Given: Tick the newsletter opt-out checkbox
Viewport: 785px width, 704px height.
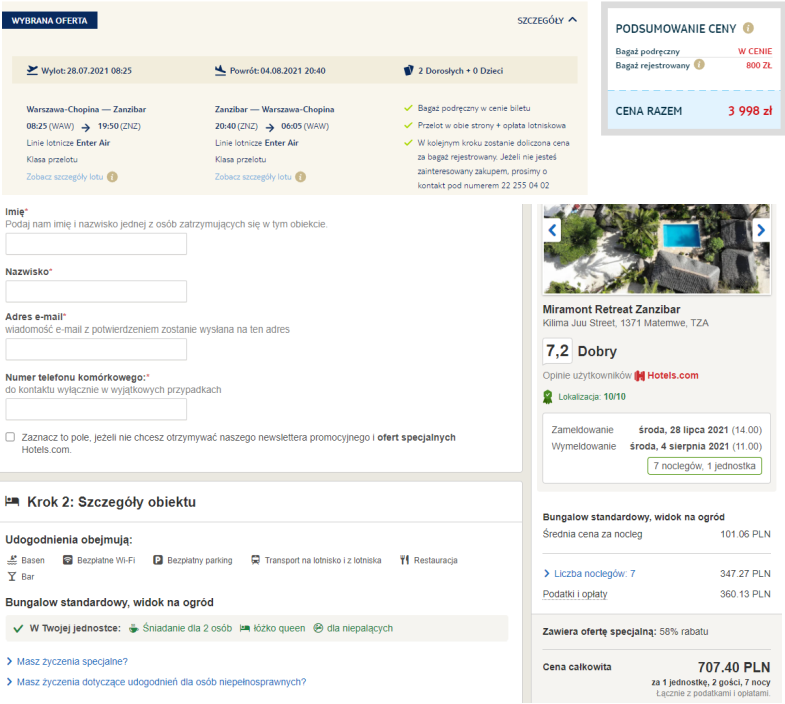Looking at the screenshot, I should click(10, 437).
